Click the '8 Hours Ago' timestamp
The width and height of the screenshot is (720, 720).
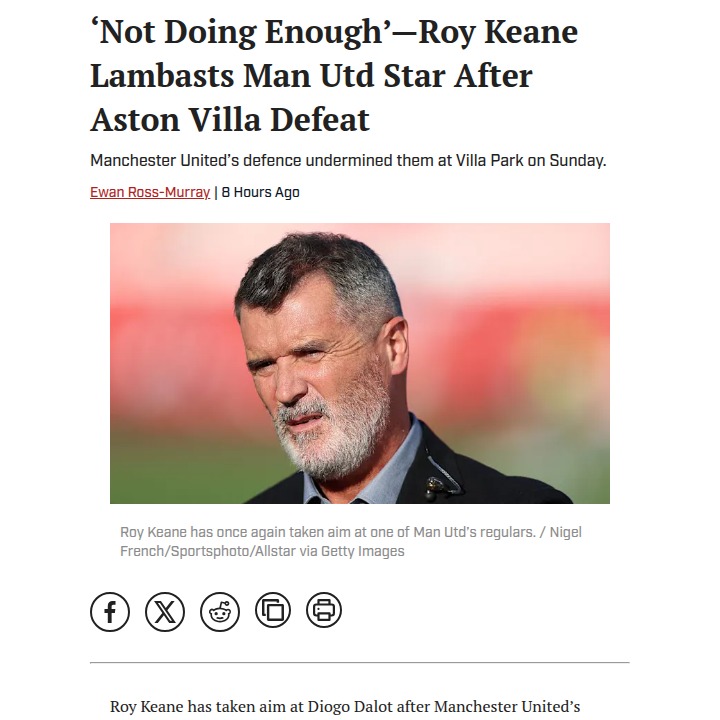click(260, 192)
